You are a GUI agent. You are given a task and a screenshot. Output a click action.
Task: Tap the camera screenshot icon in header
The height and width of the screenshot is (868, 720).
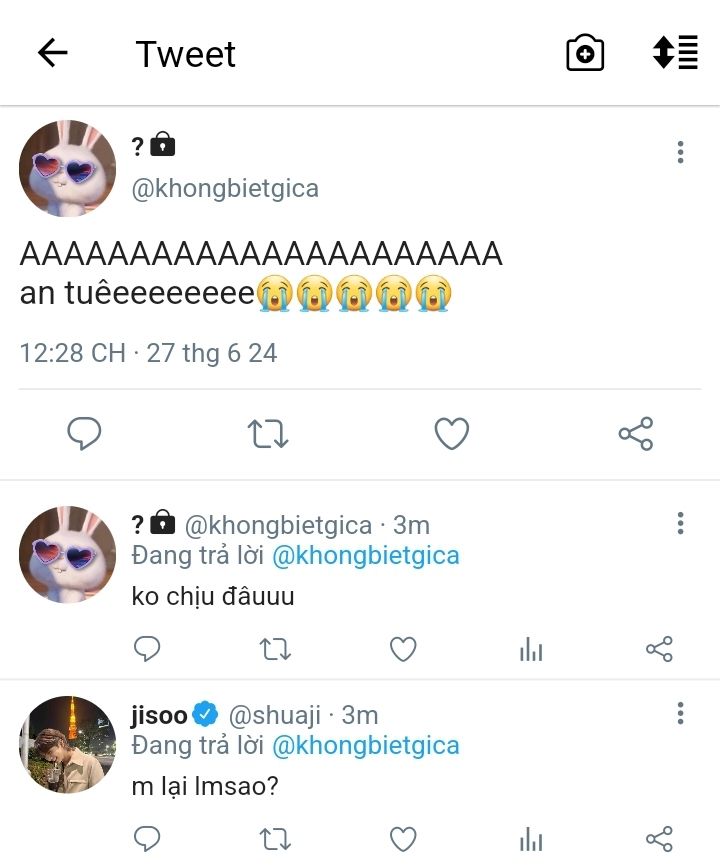click(585, 53)
